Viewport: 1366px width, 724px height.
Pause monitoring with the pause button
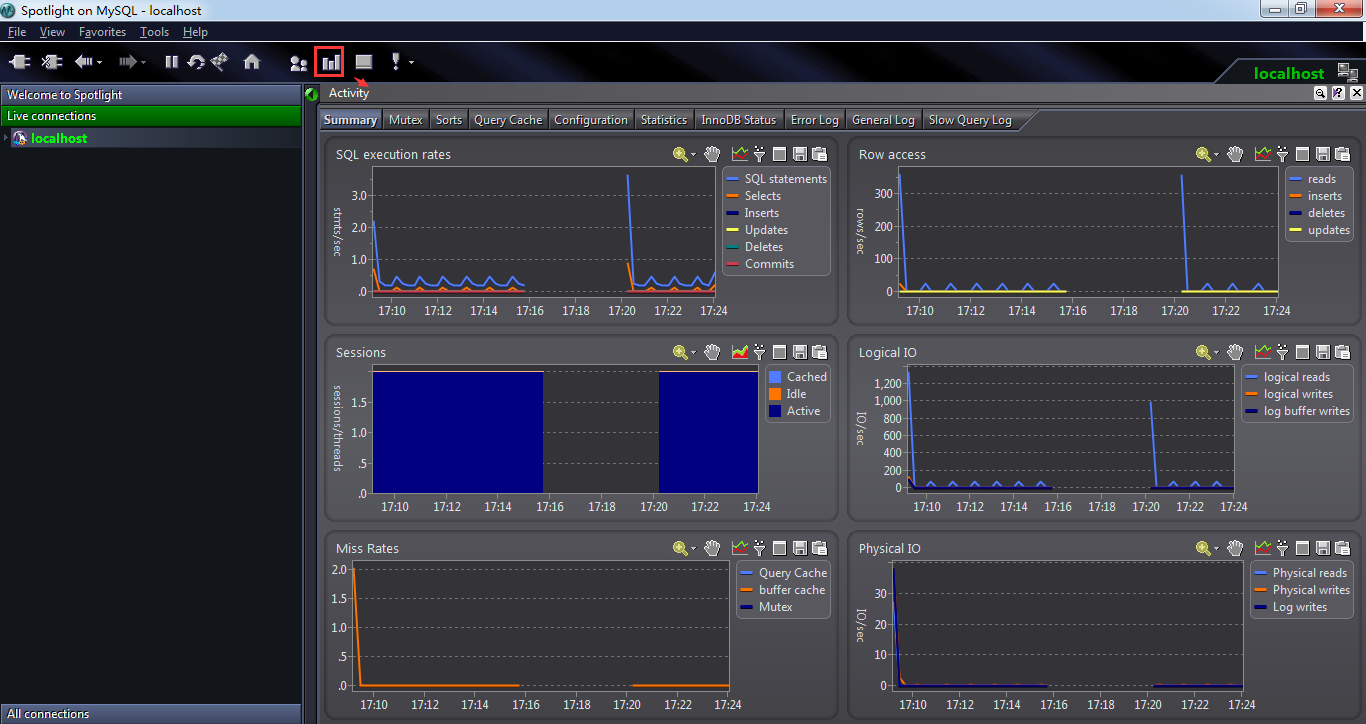(x=171, y=62)
